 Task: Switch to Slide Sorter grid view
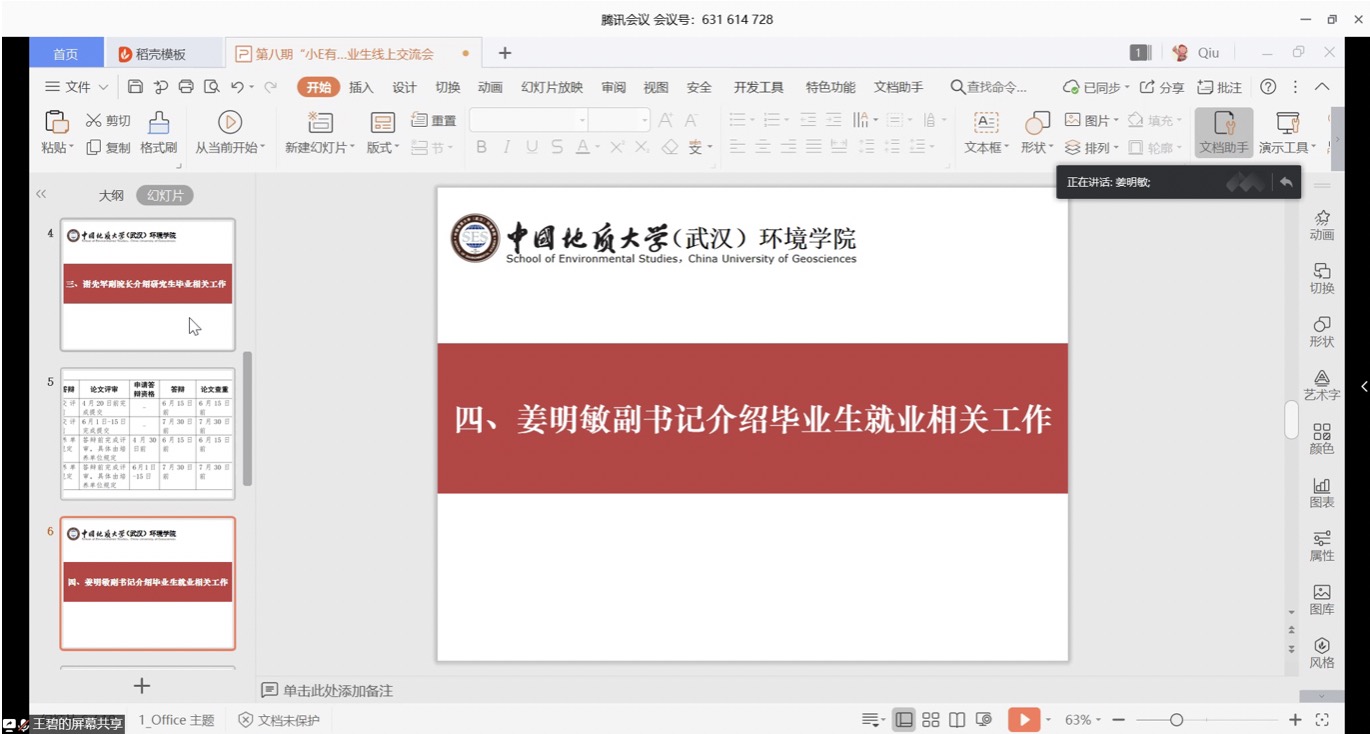tap(931, 720)
